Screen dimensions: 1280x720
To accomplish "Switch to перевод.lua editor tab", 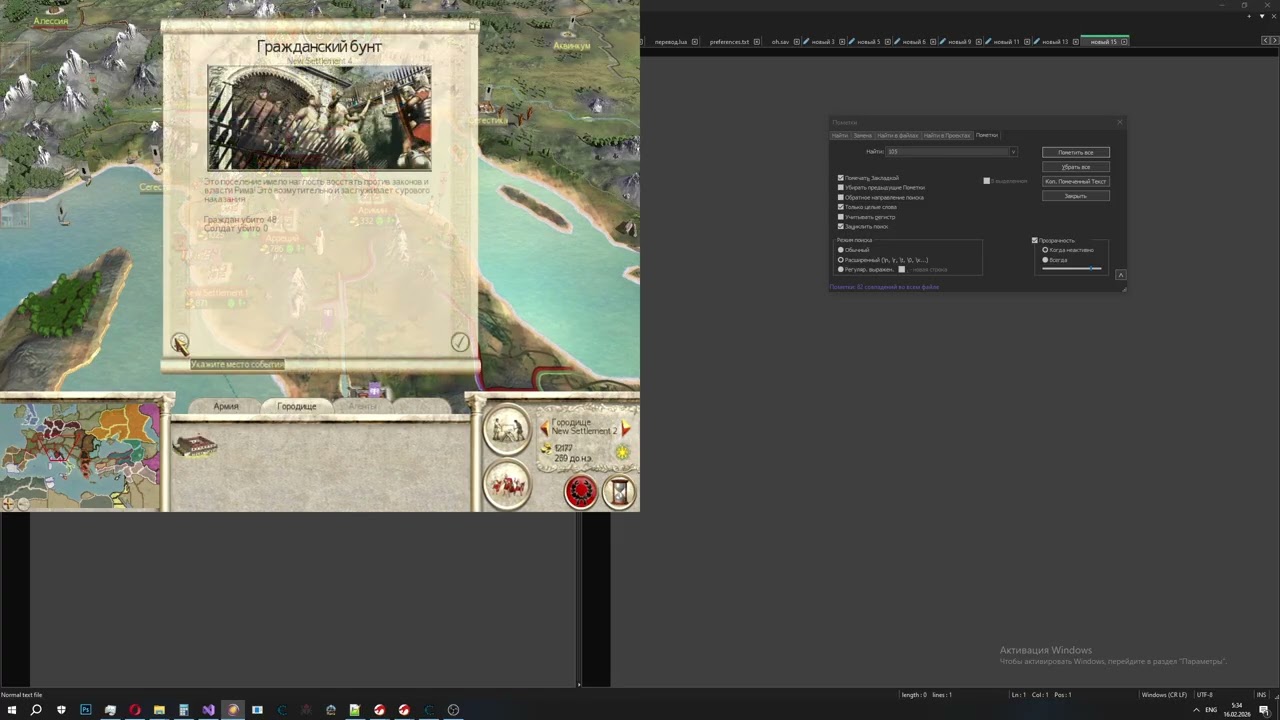I will coord(671,42).
